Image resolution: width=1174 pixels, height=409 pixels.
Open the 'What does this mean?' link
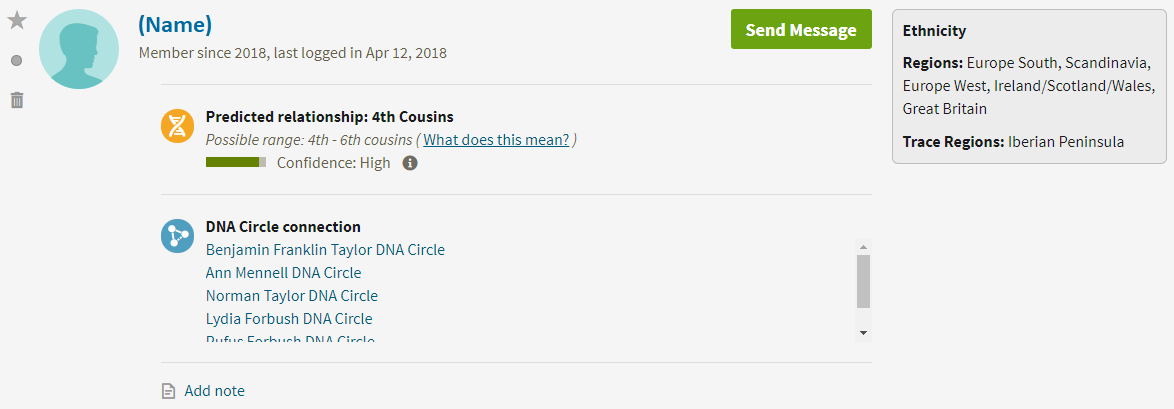click(496, 140)
